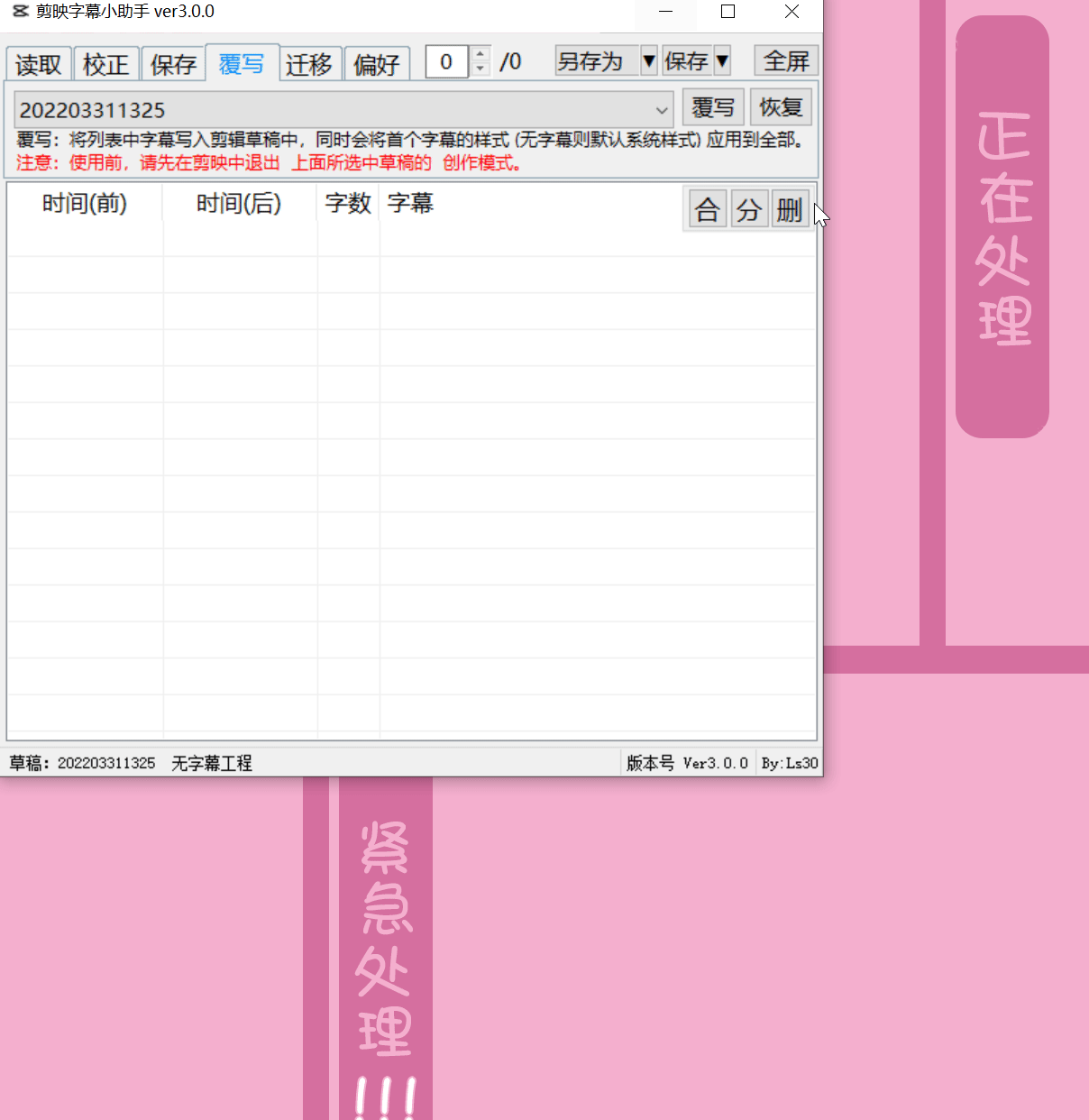
Task: Click the 恢复 restore action button
Action: 781,106
